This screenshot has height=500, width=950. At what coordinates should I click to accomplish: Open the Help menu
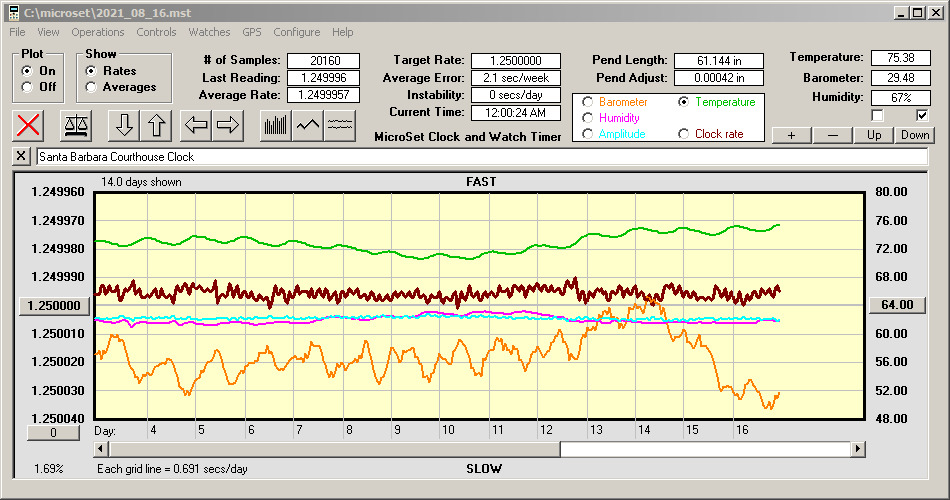342,32
